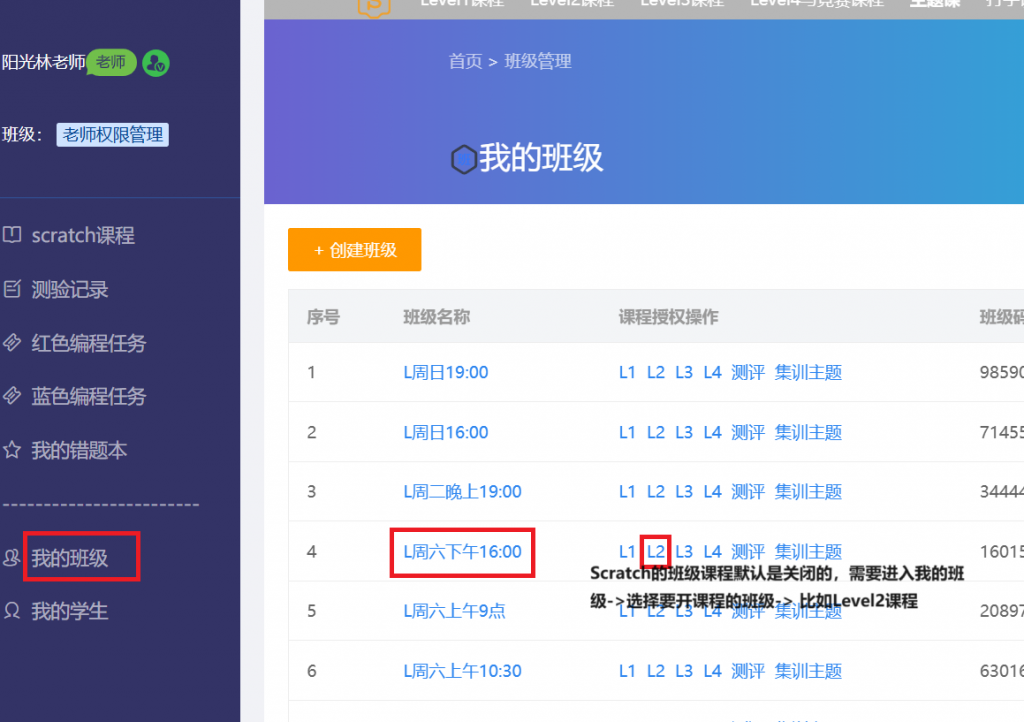The image size is (1024, 722).
Task: Click 集训主题 for L周日19:00
Action: [808, 372]
